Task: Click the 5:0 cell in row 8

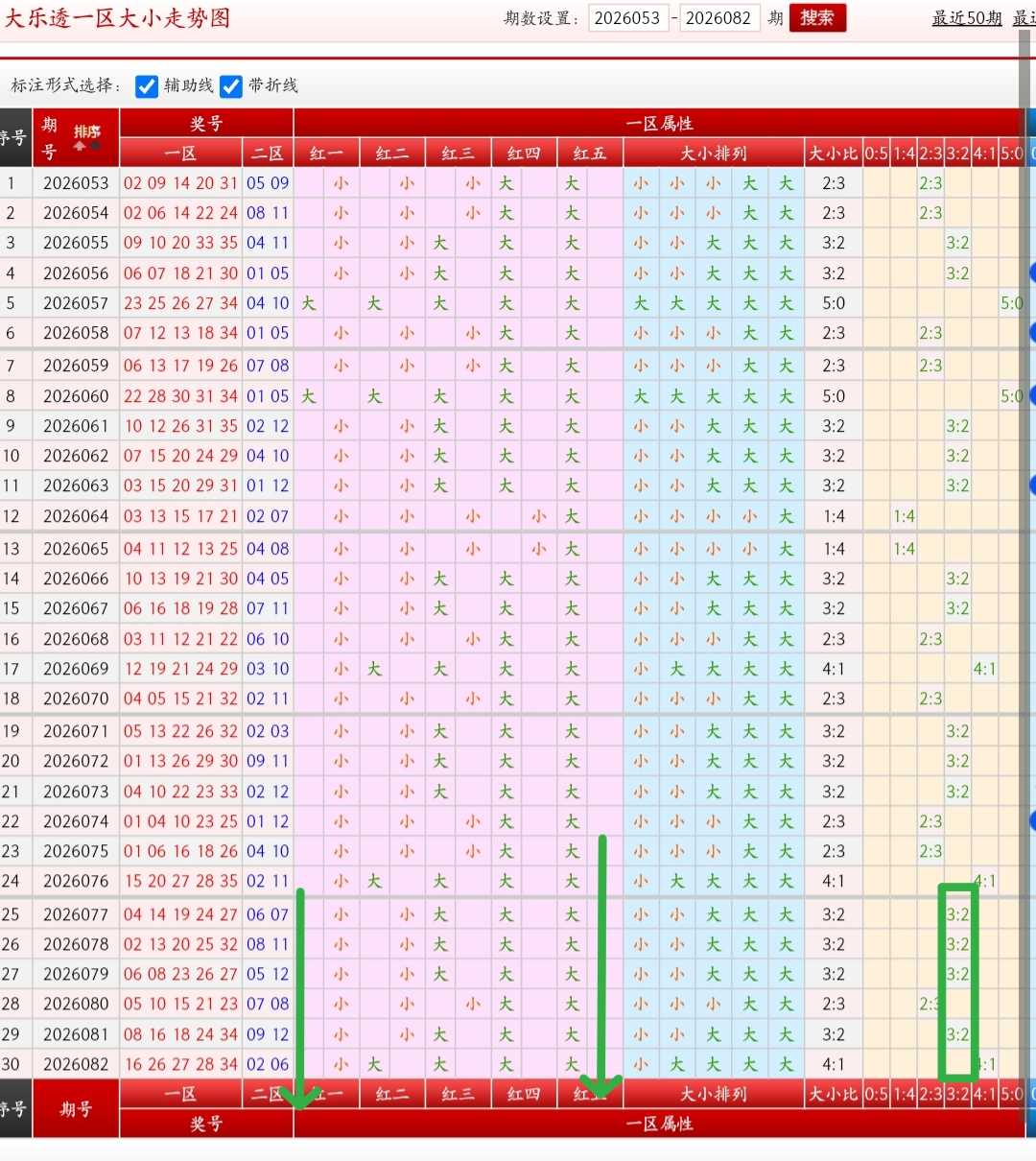Action: click(1012, 396)
